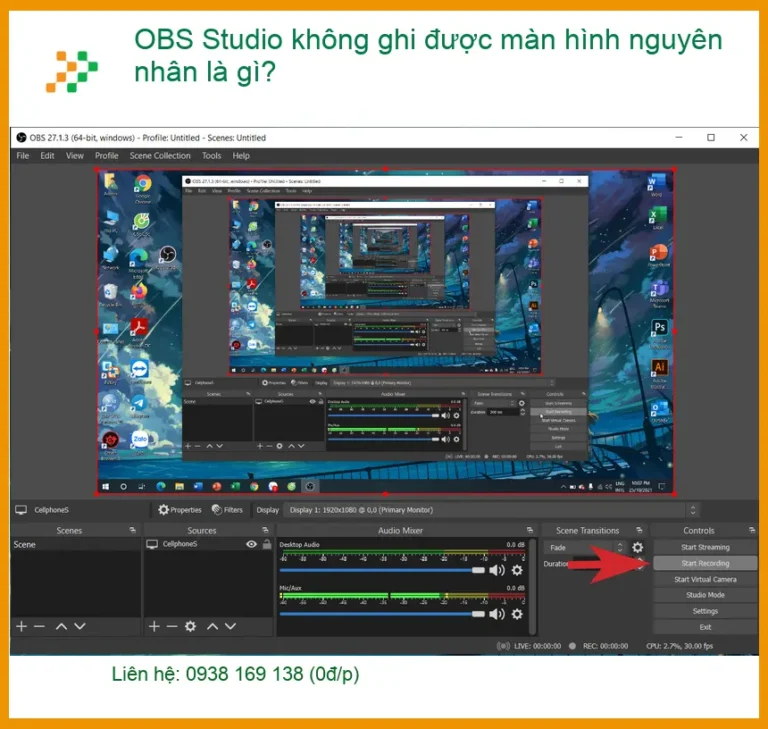Screen dimensions: 768x729
Task: Pop out the Audio Mixer dock
Action: (x=529, y=530)
